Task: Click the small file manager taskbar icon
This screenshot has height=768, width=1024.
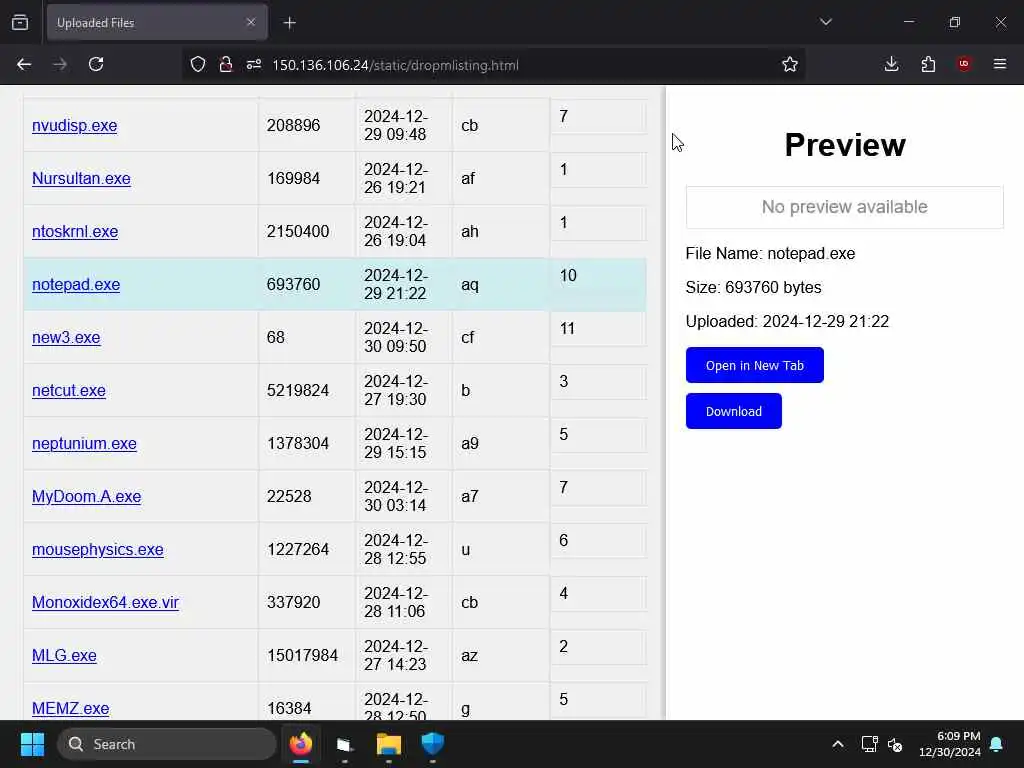Action: (344, 744)
